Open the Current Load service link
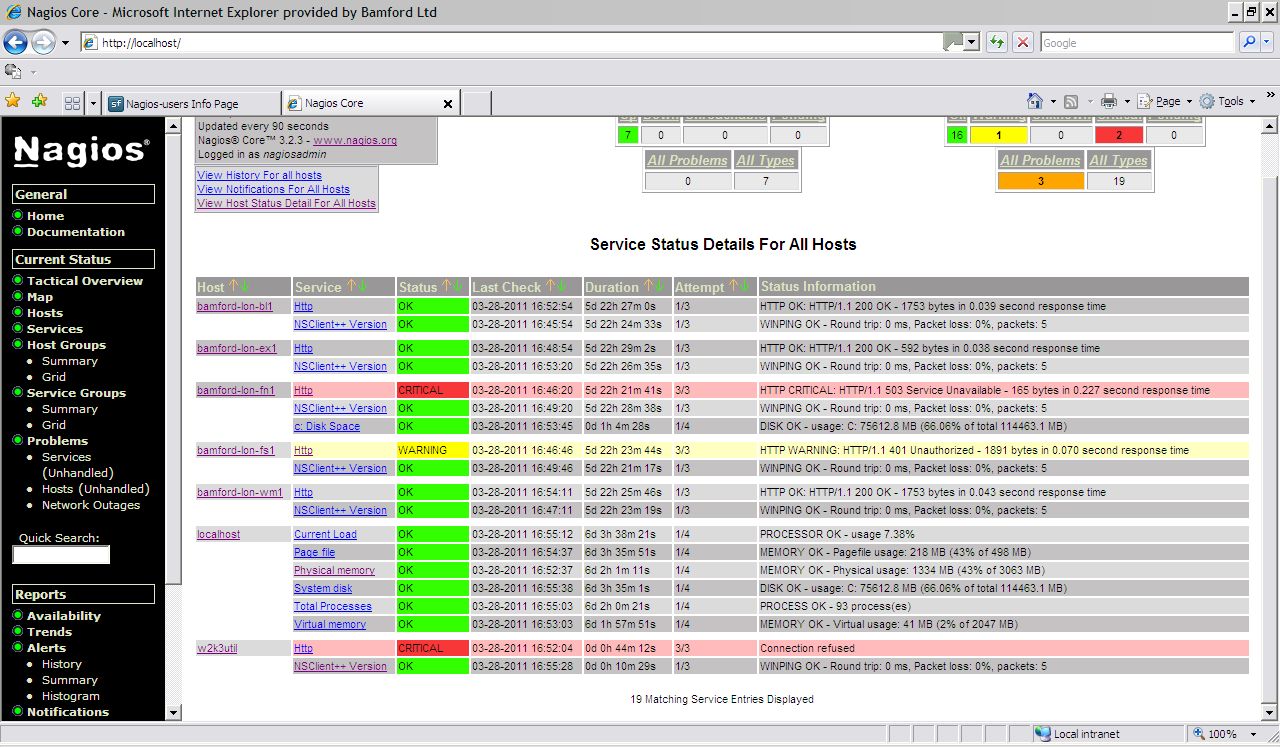This screenshot has width=1280, height=747. [325, 534]
